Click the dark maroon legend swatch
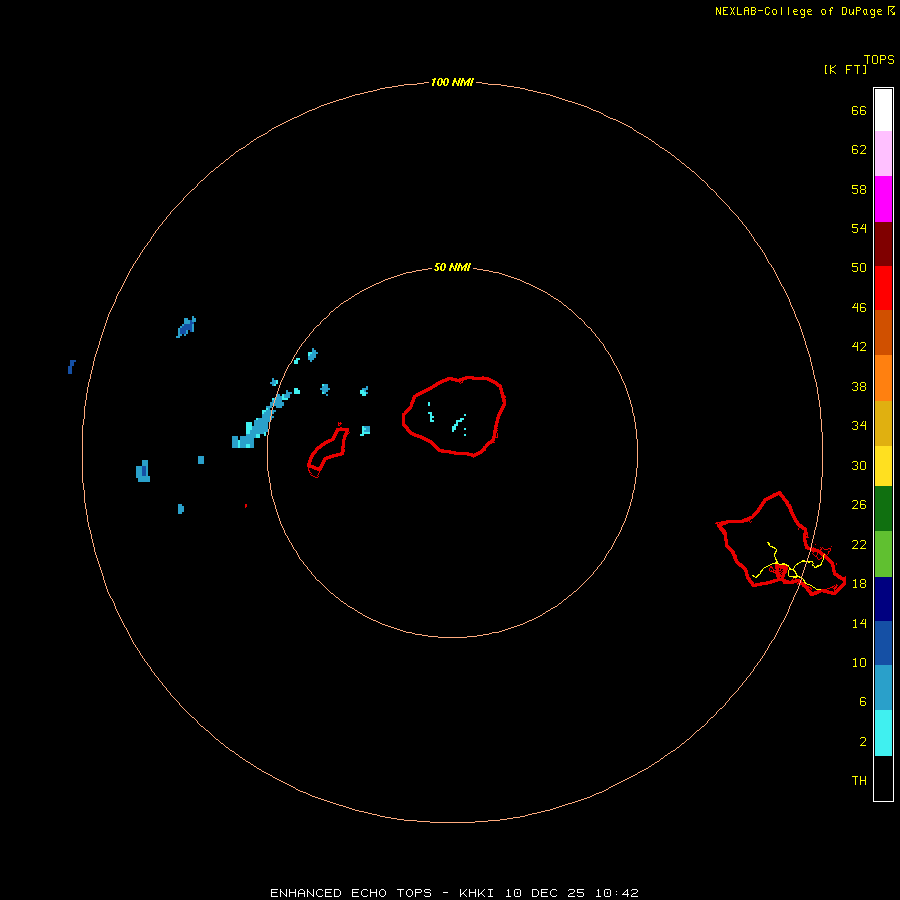Screen dimensions: 900x900 click(883, 244)
